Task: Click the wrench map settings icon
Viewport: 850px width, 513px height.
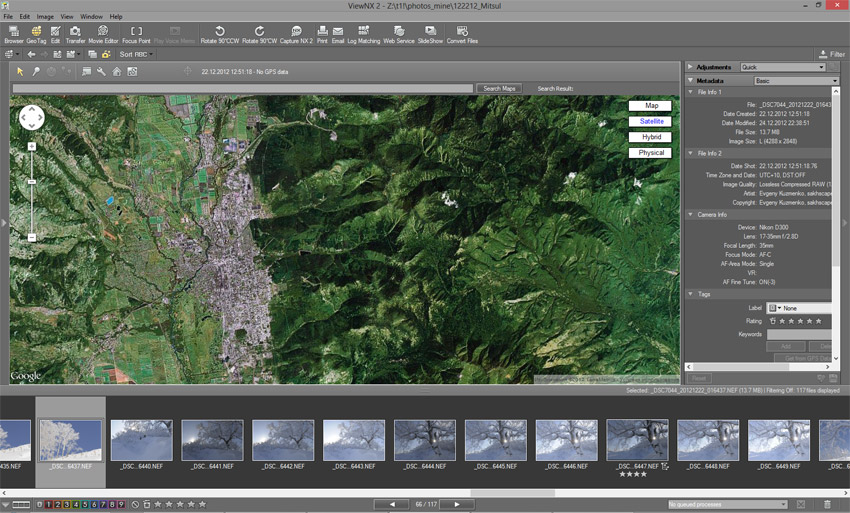Action: pyautogui.click(x=101, y=71)
